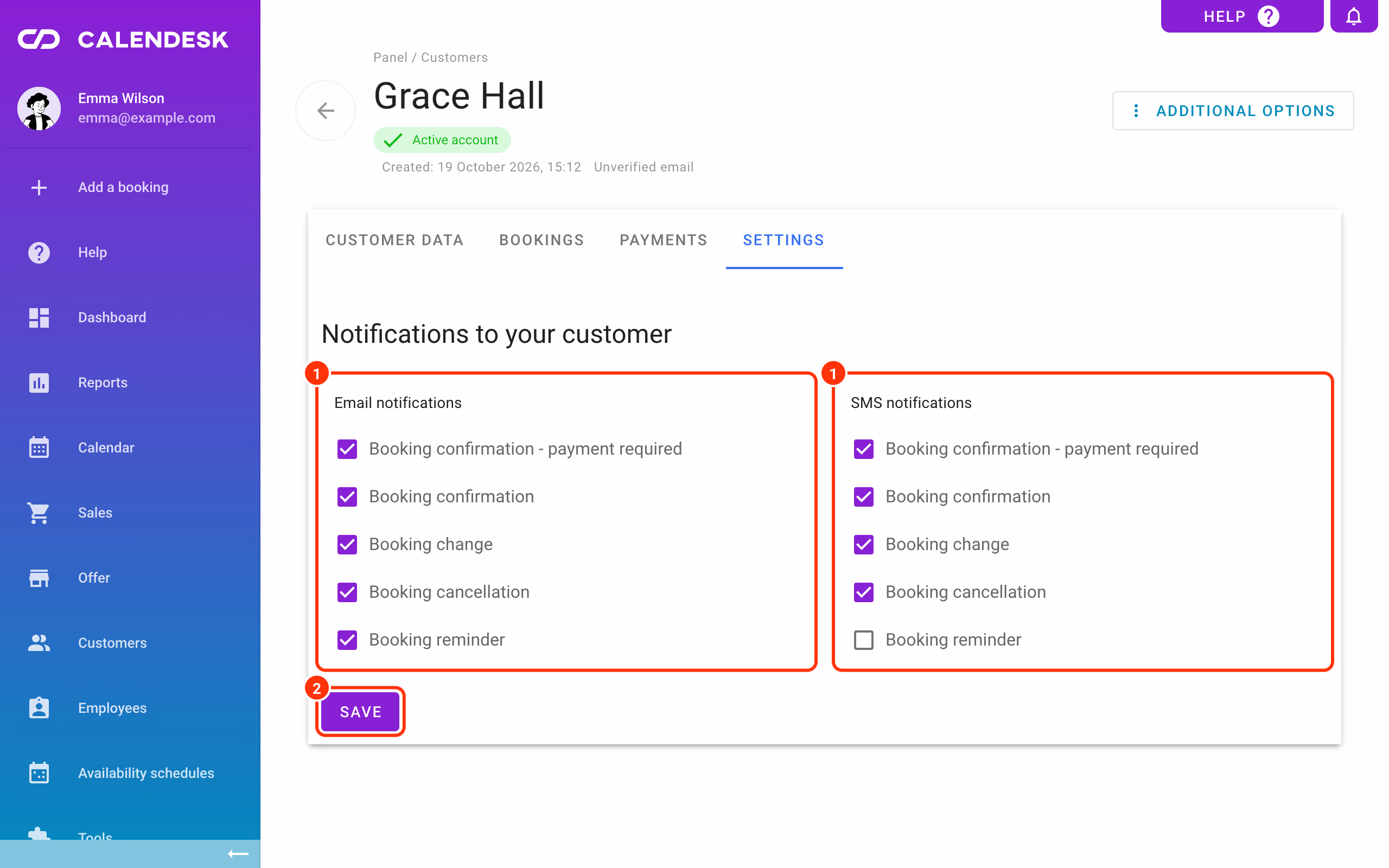Uncheck email Booking change checkbox
Image resolution: width=1389 pixels, height=868 pixels.
pos(347,544)
